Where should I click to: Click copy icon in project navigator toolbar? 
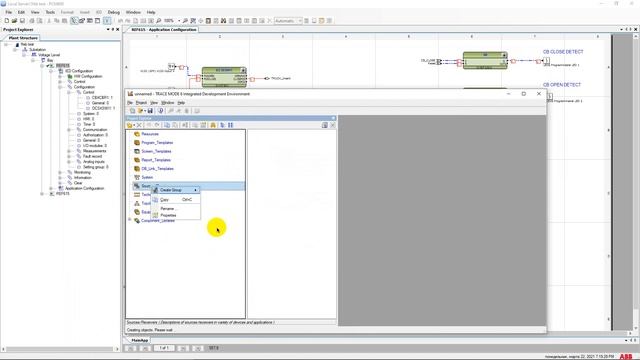click(x=167, y=125)
